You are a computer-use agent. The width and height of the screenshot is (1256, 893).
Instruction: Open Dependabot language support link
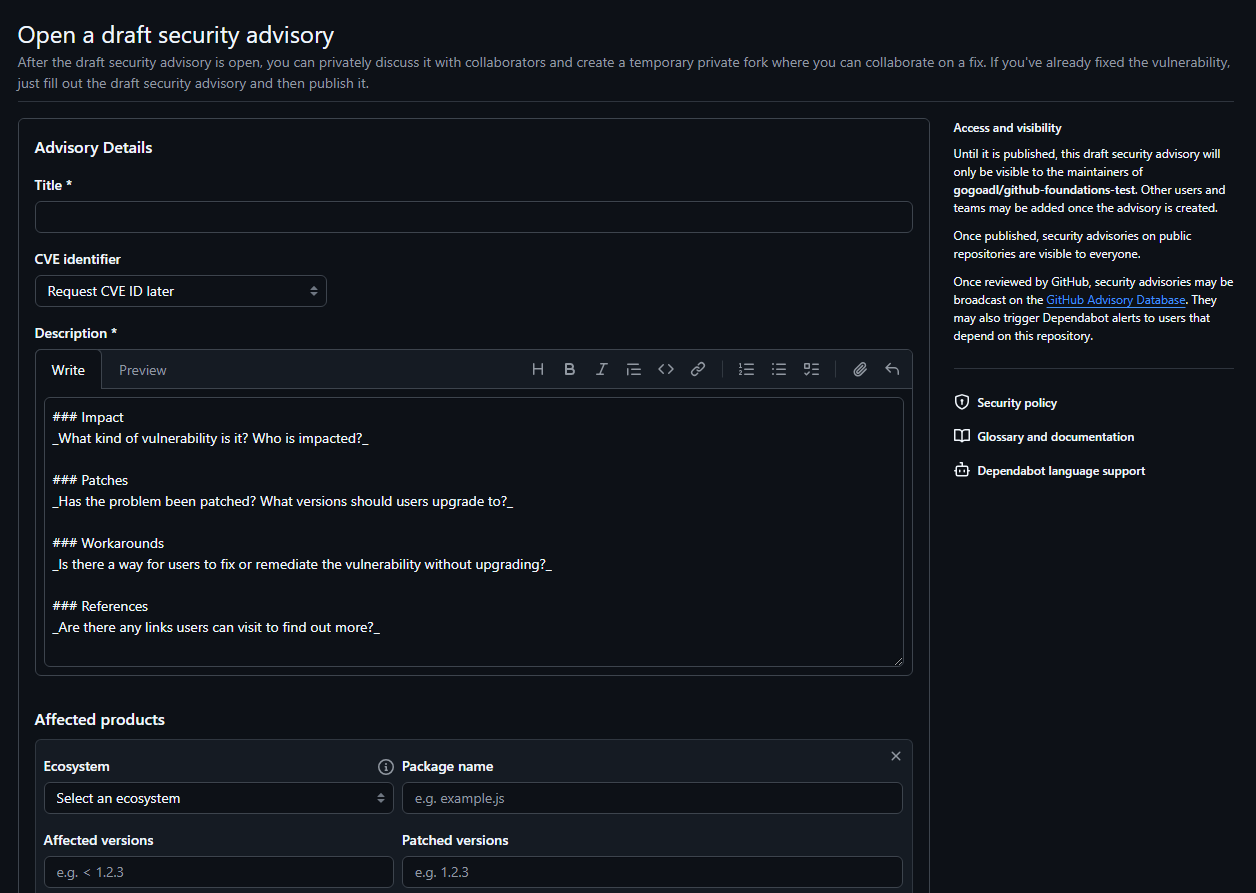click(1061, 471)
